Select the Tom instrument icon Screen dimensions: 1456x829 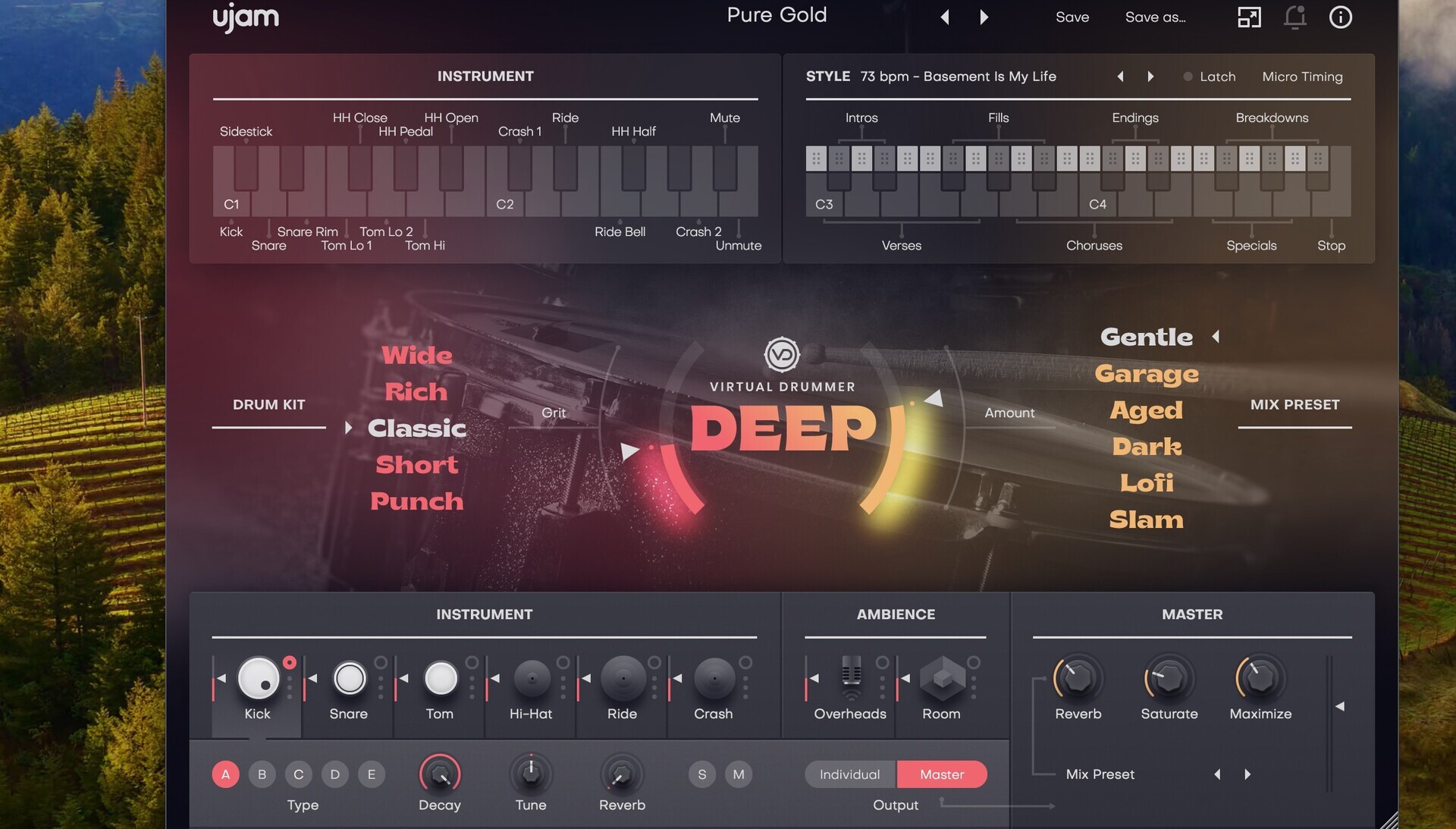(441, 678)
